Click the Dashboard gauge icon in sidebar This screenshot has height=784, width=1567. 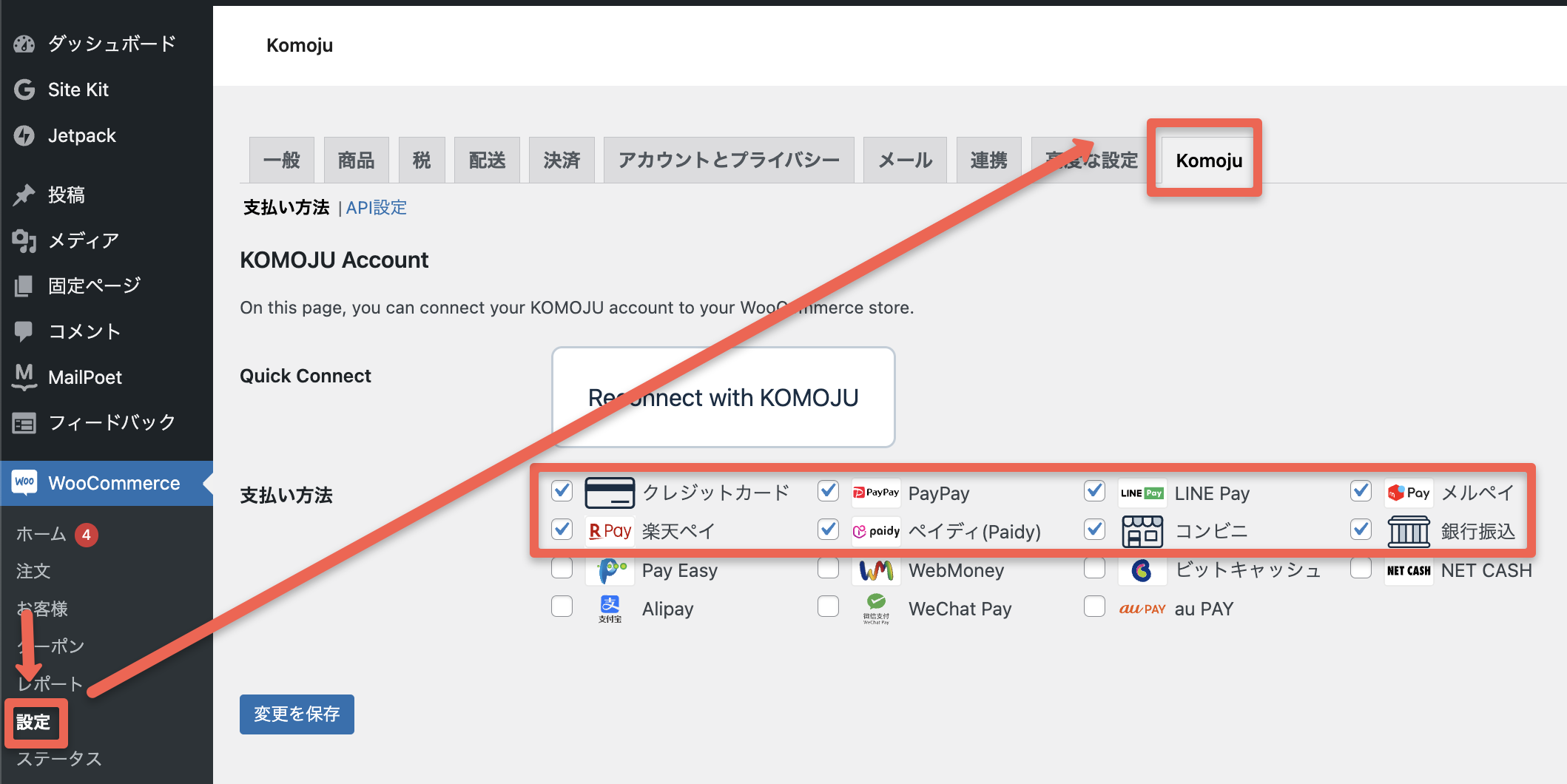pyautogui.click(x=24, y=44)
